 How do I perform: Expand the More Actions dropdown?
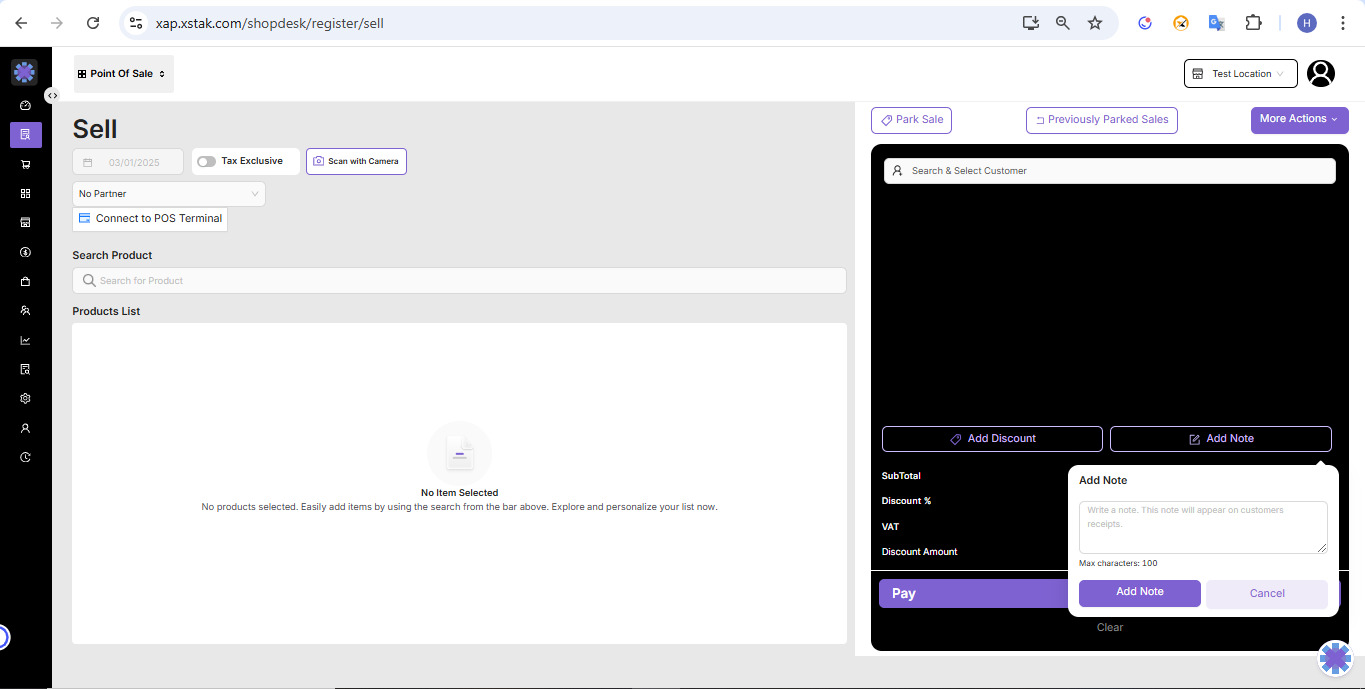tap(1299, 119)
